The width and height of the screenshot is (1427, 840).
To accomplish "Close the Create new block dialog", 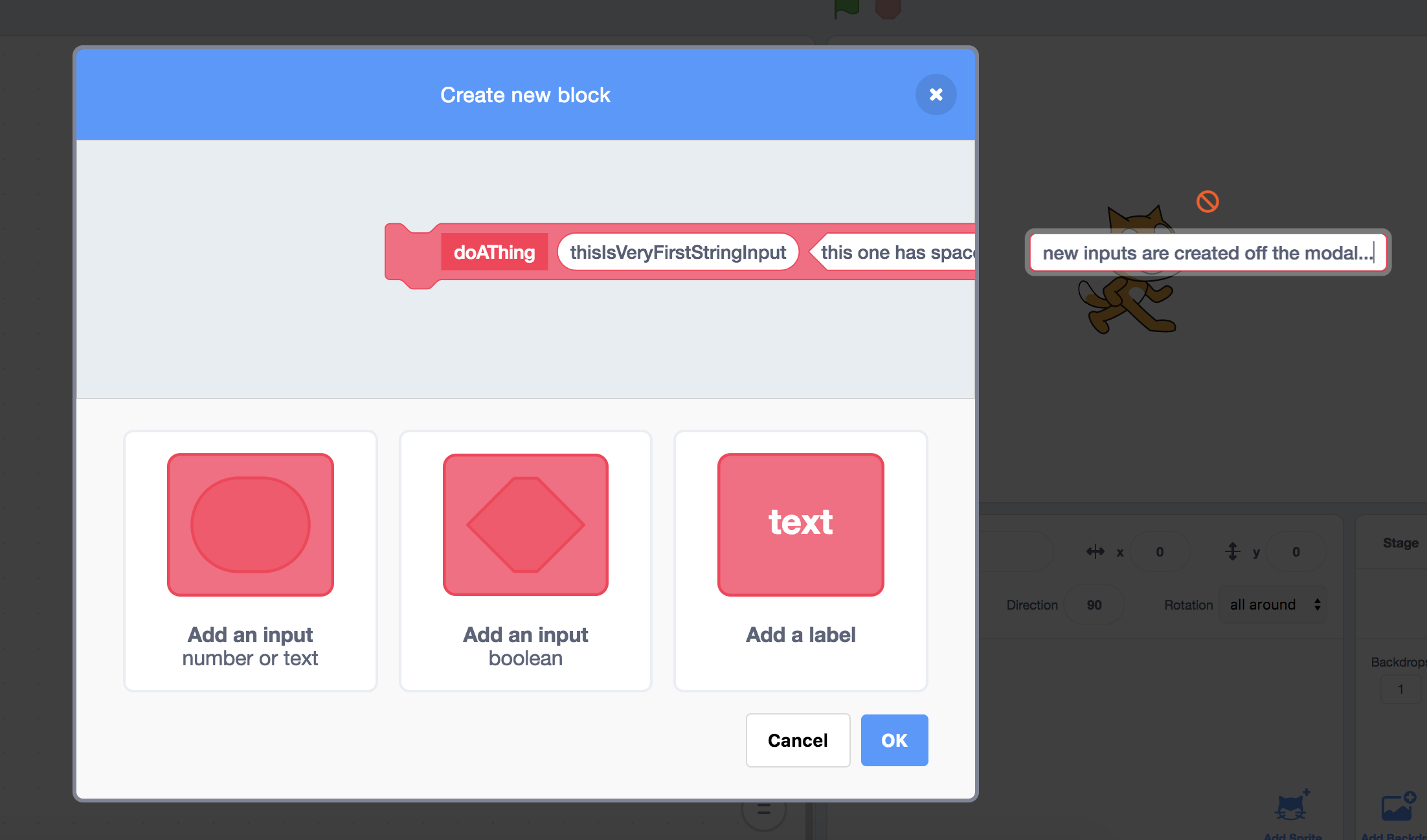I will [936, 94].
